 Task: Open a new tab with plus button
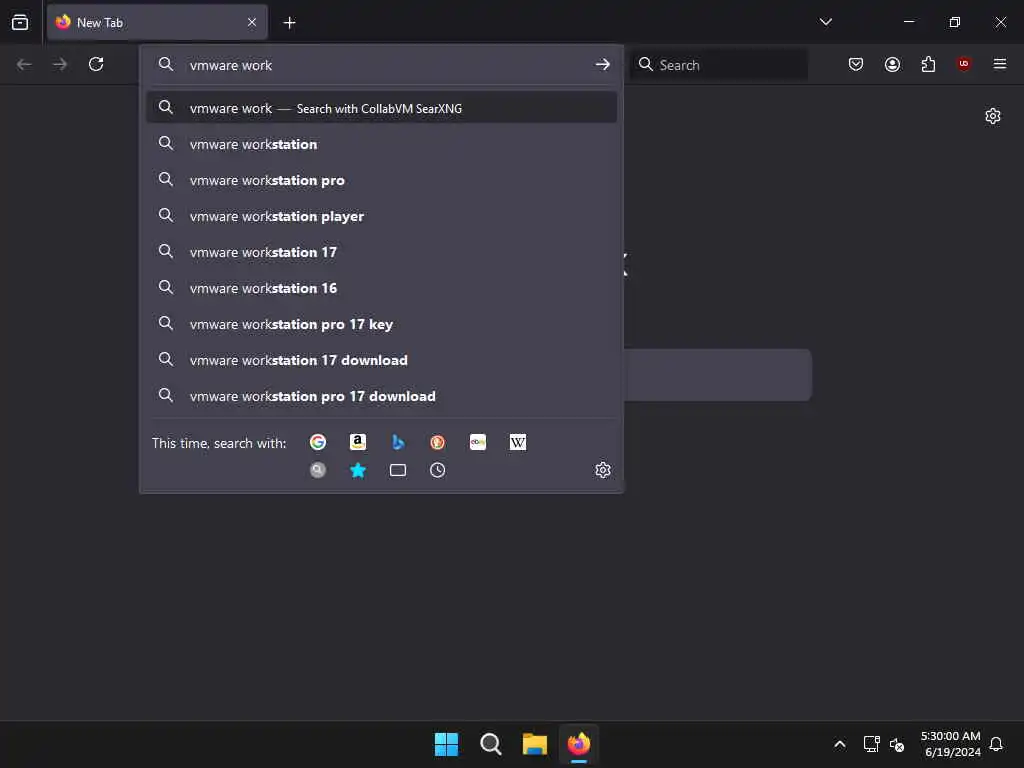[x=289, y=23]
